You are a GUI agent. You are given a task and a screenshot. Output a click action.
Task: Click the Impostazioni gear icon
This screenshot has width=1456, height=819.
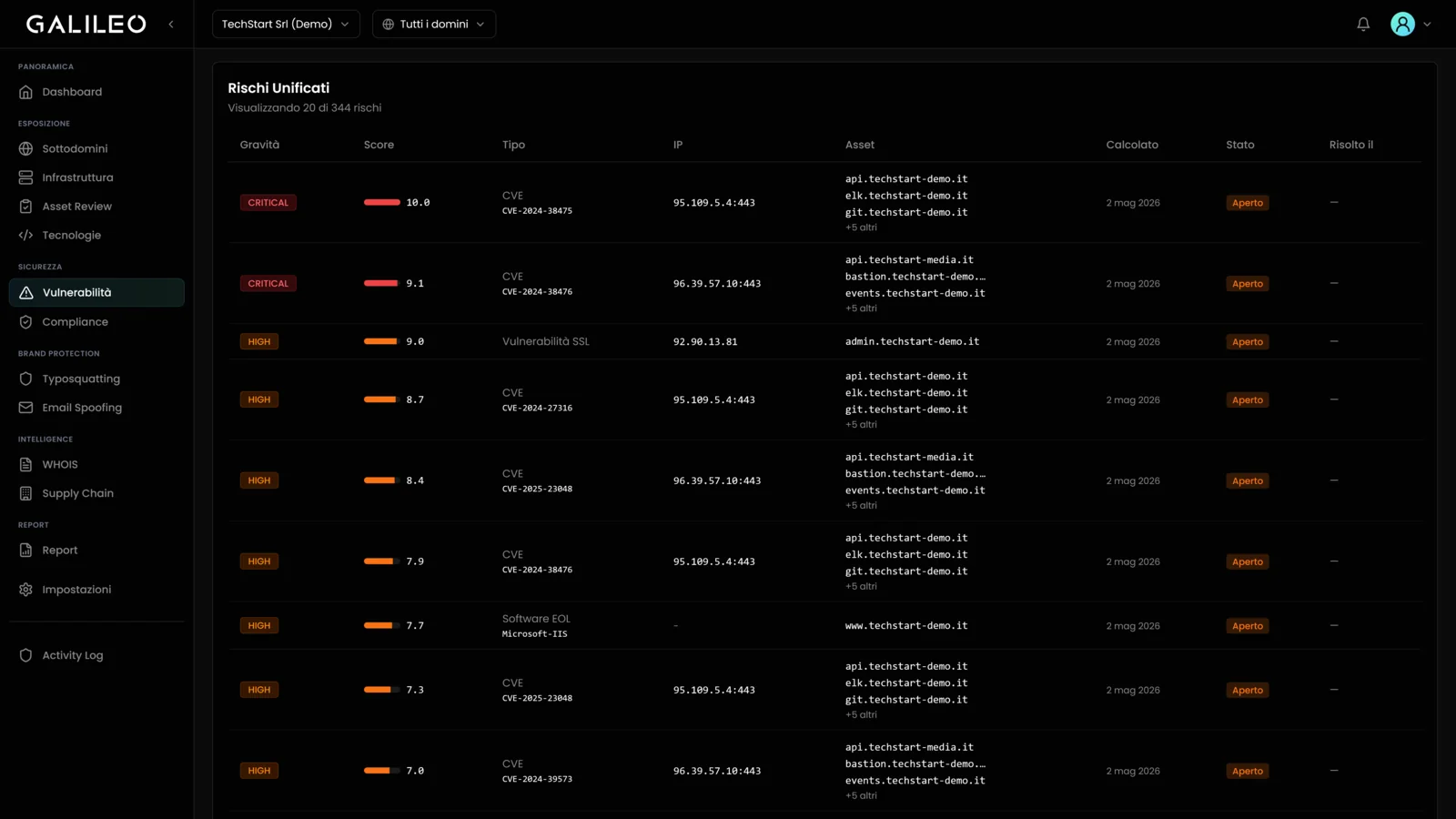click(25, 590)
